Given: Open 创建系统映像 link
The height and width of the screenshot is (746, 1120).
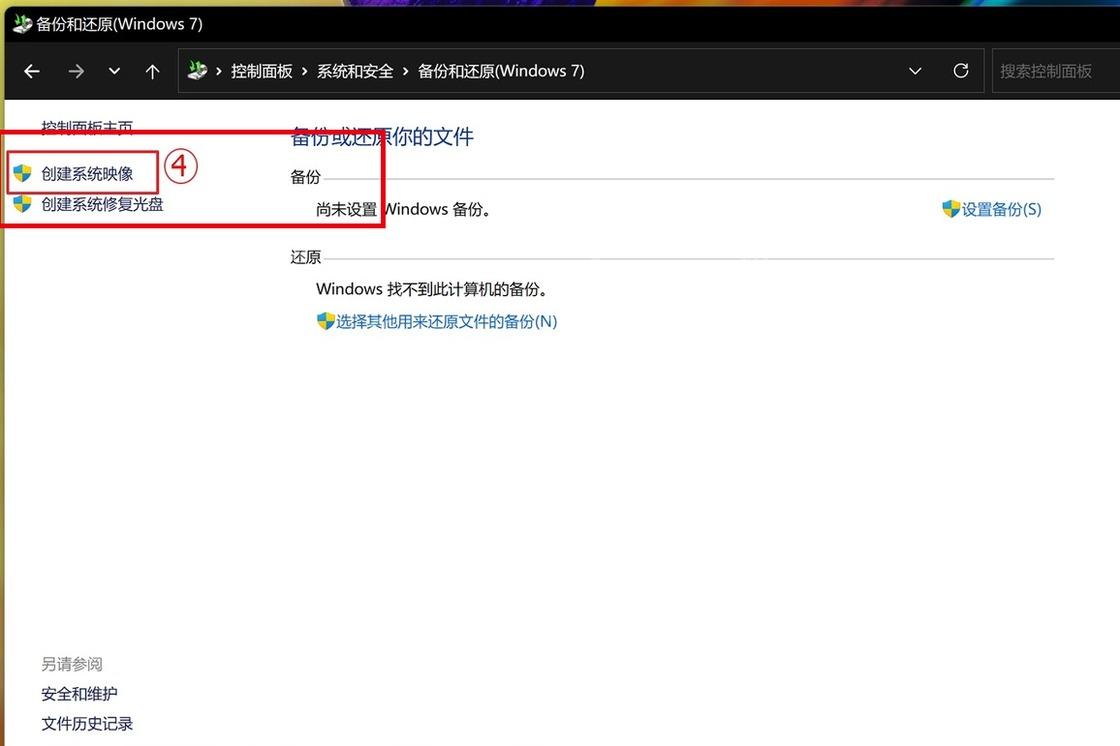Looking at the screenshot, I should [87, 174].
